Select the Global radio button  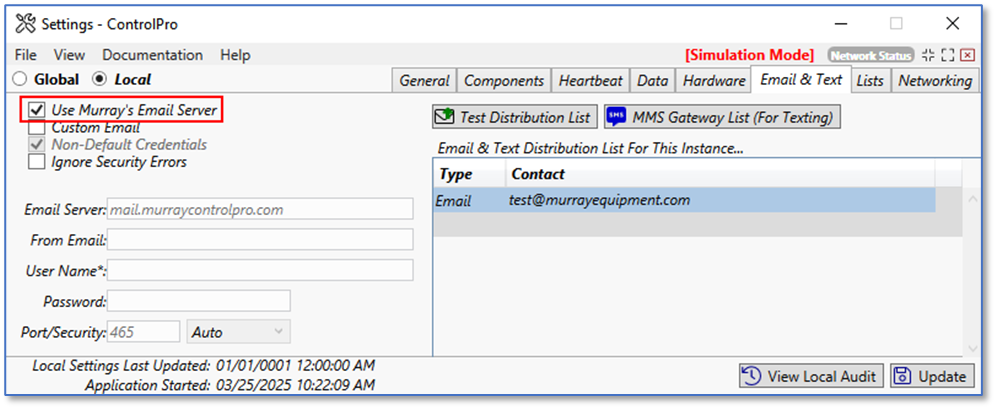(x=20, y=79)
